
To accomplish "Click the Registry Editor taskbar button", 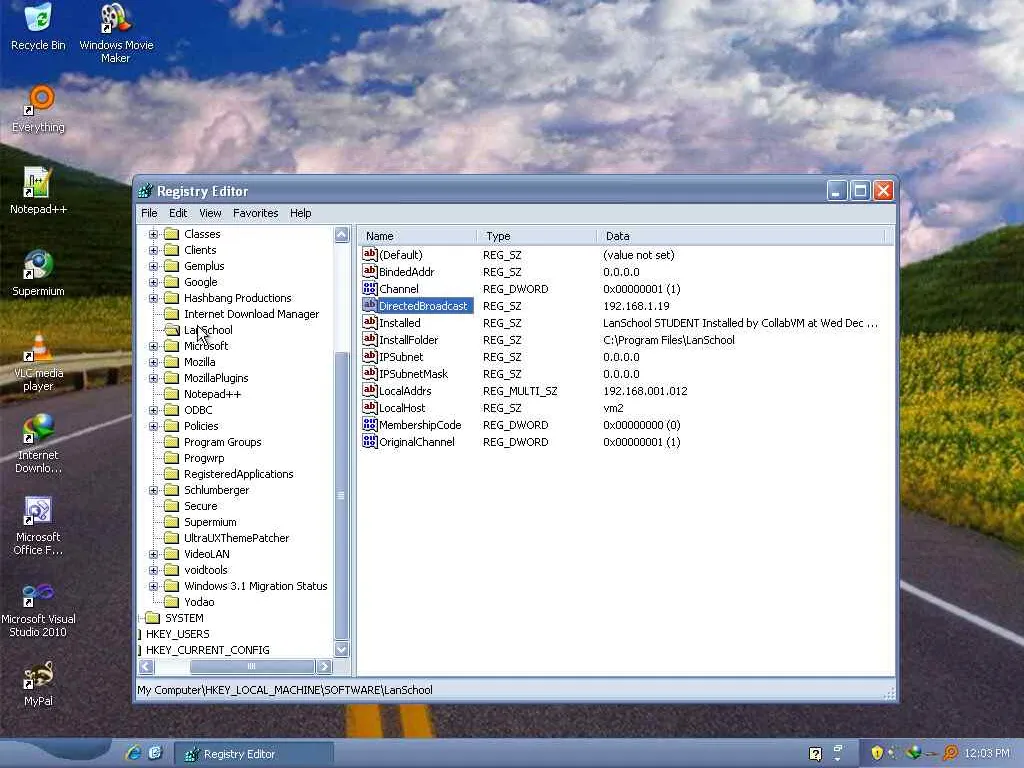I will [x=254, y=754].
